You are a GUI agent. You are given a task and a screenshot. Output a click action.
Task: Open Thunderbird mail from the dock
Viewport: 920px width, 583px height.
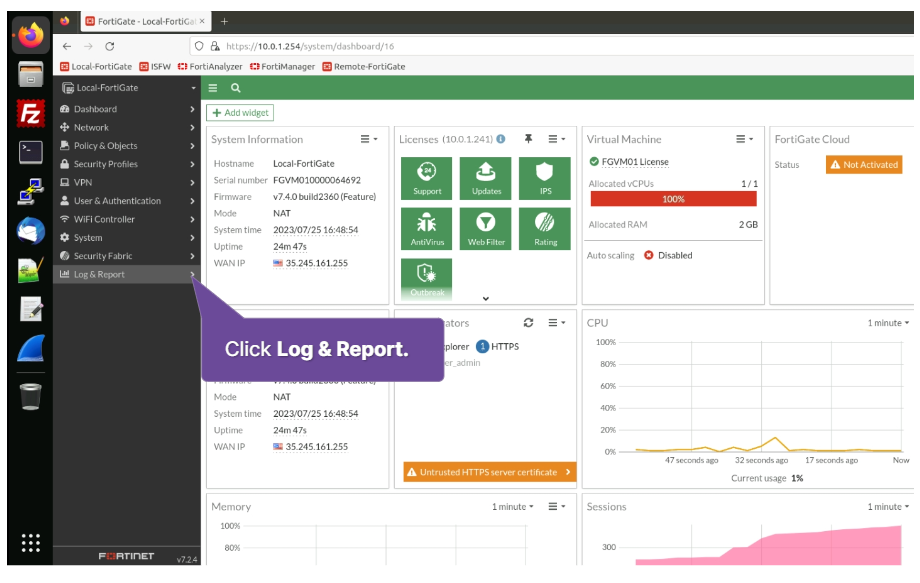(x=31, y=231)
